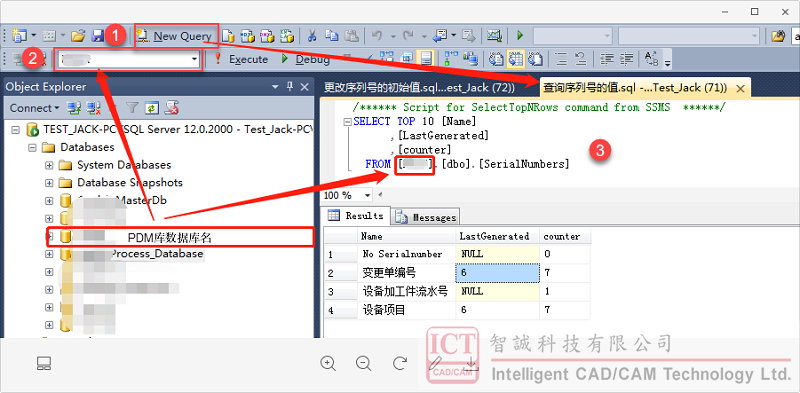Click the open file folder icon
800x393 pixels.
pos(78,36)
